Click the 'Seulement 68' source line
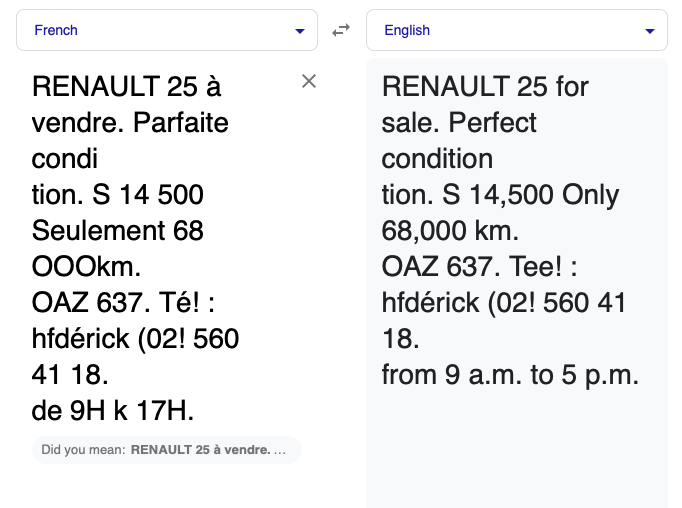This screenshot has width=682, height=508. point(118,231)
